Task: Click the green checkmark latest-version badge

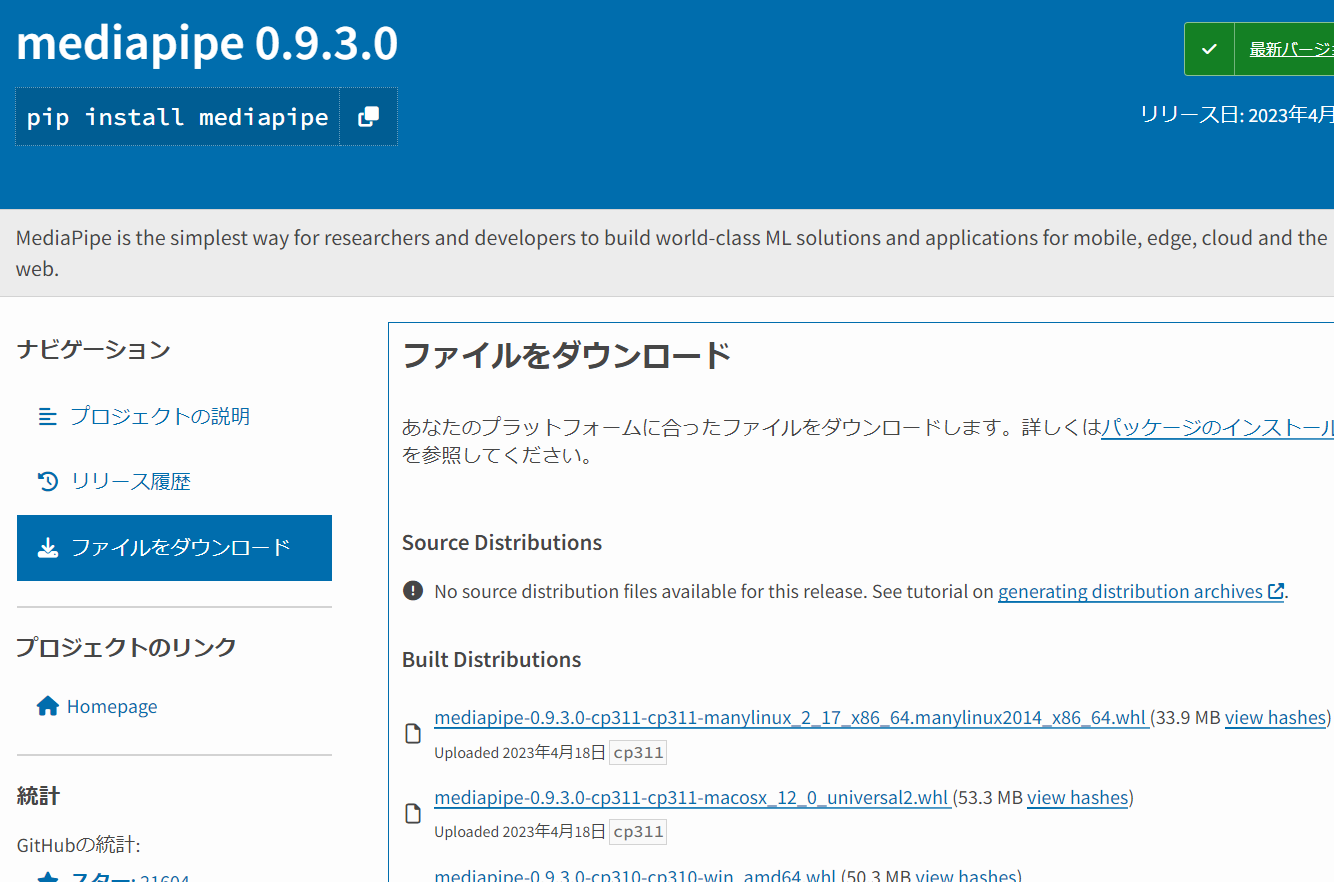Action: point(1209,49)
